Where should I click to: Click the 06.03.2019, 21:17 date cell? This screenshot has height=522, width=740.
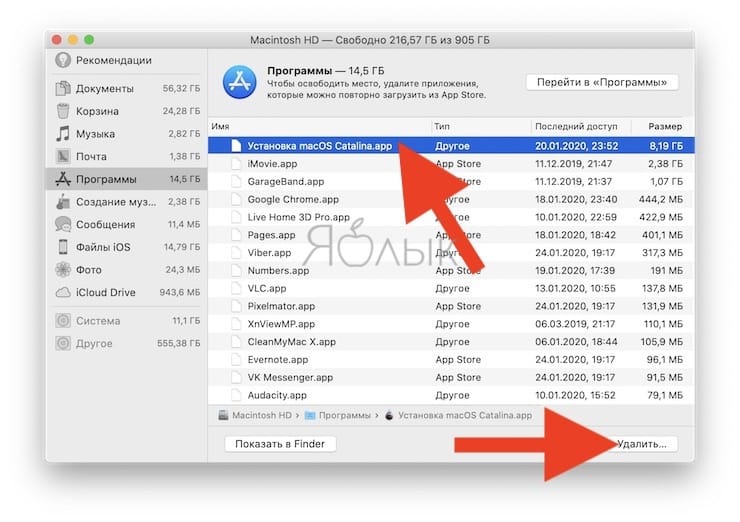[575, 324]
